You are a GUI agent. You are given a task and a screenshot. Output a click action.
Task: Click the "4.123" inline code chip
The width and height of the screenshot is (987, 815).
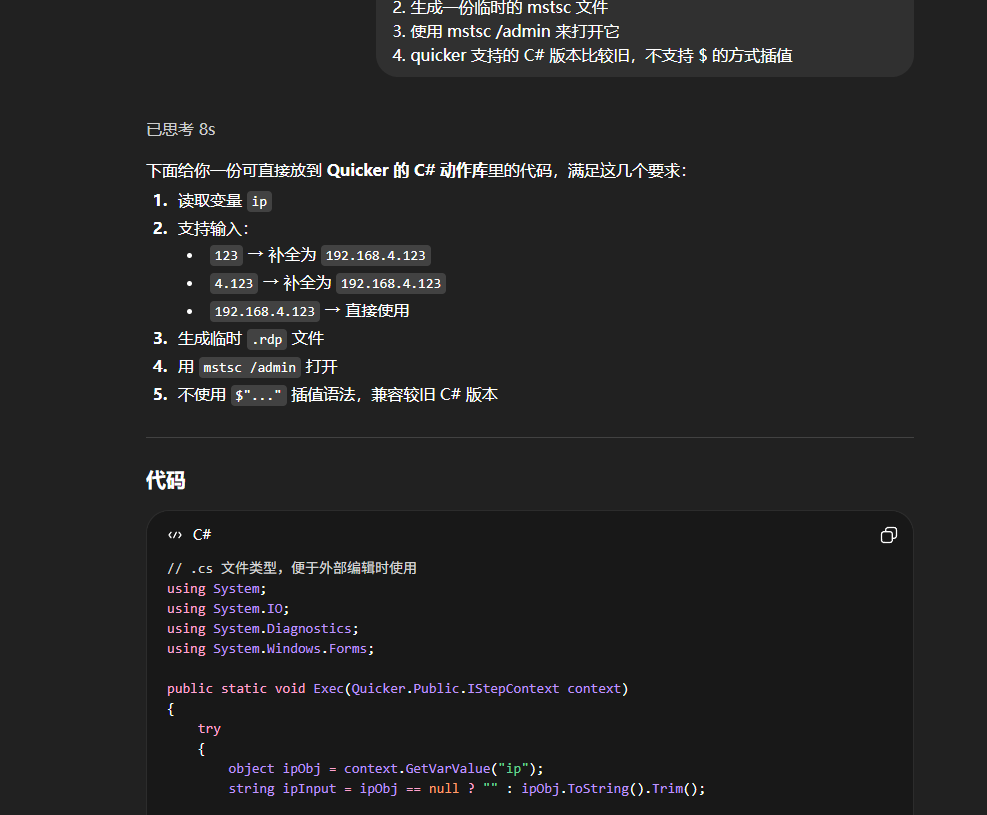tap(234, 283)
